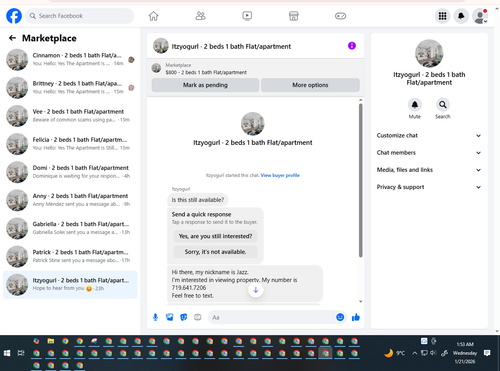Open the purple chat info icon
500x371 pixels.
pos(352,46)
